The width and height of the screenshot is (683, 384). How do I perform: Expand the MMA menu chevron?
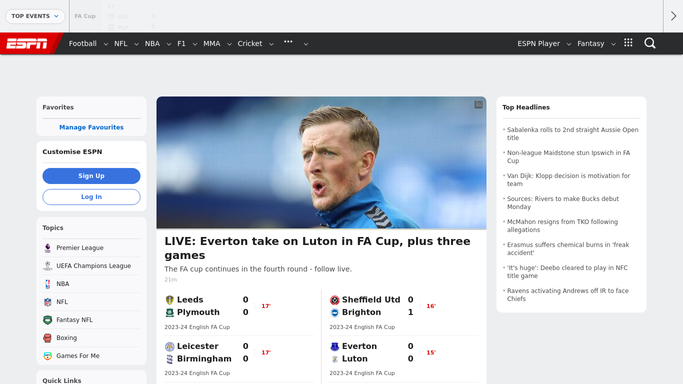coord(229,44)
